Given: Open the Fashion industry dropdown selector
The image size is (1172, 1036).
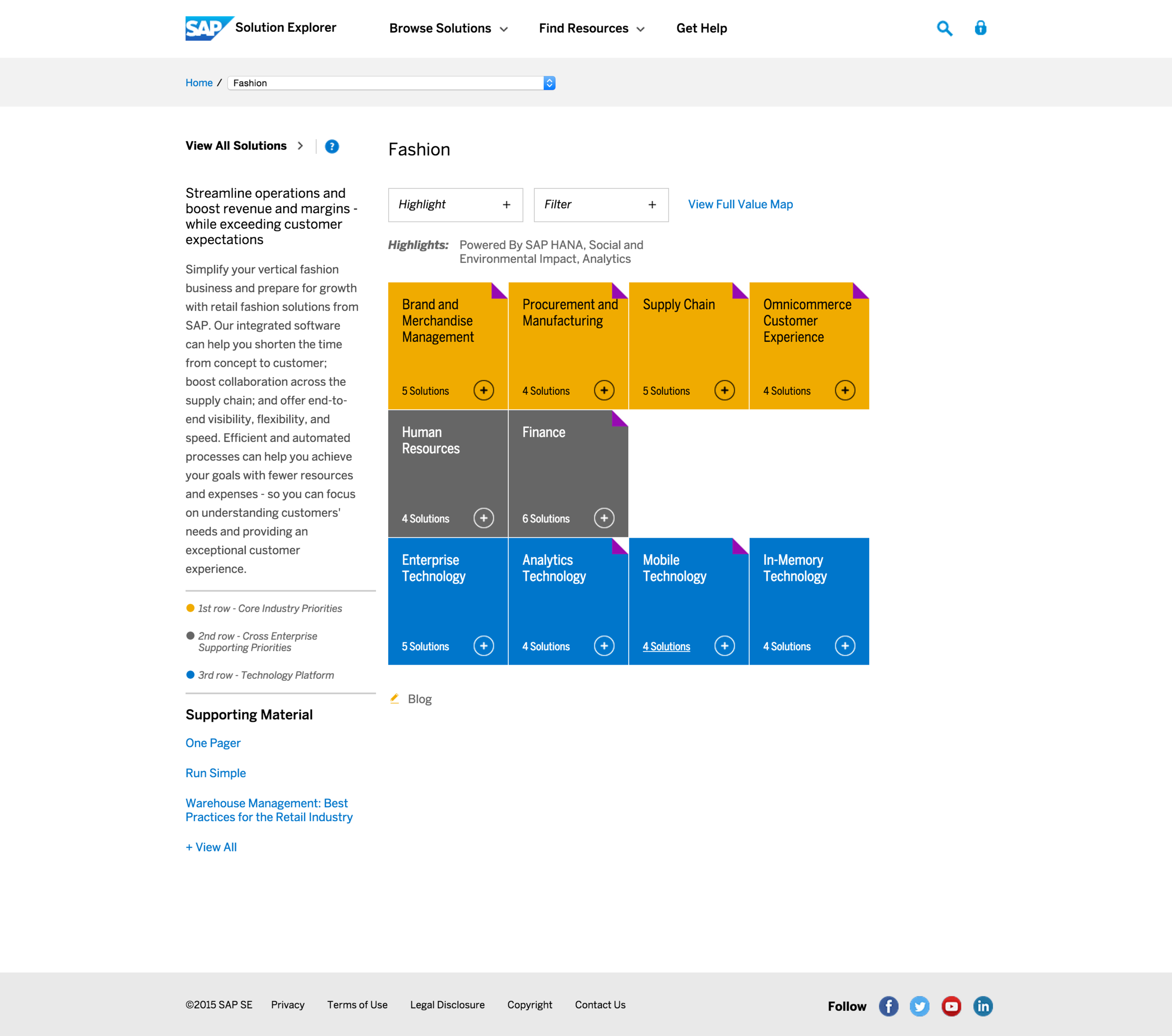Looking at the screenshot, I should click(x=391, y=83).
